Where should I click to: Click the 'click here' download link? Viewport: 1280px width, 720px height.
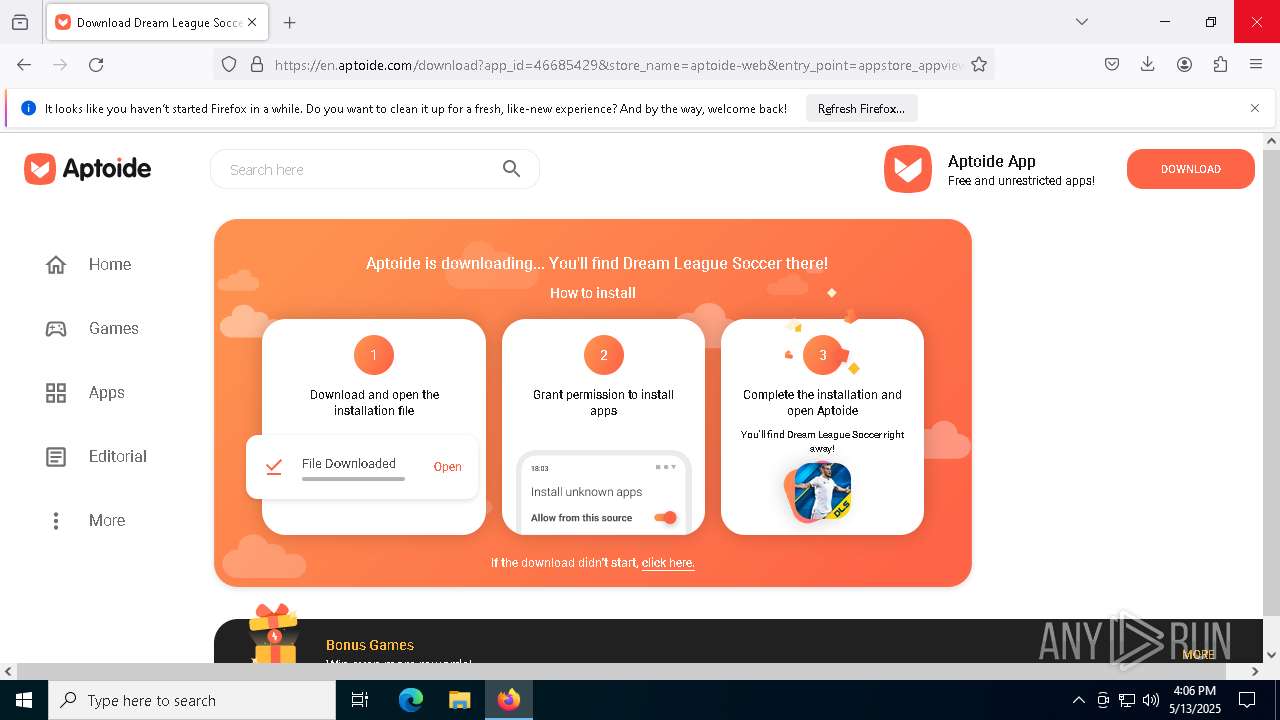click(668, 563)
